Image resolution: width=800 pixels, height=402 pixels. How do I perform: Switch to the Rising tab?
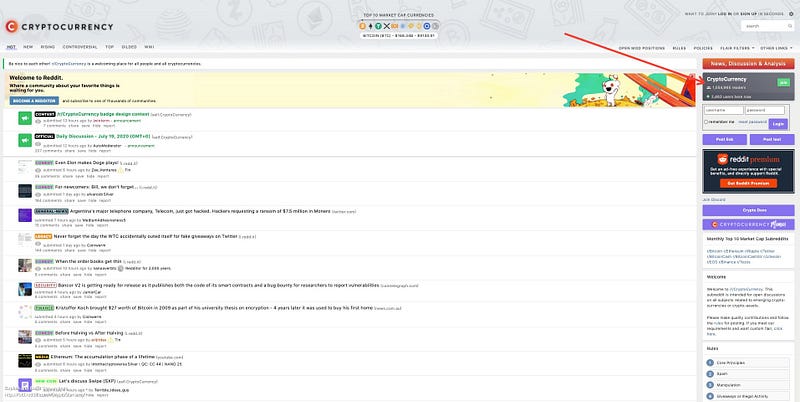pos(47,47)
